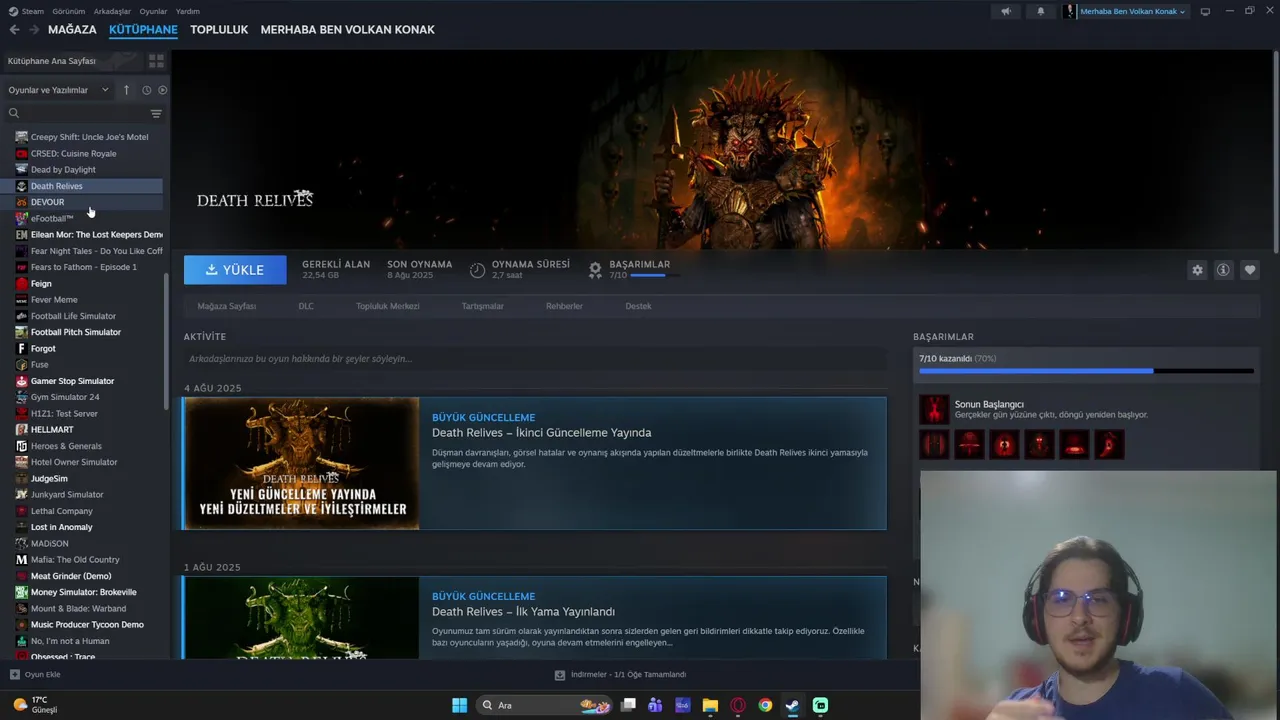This screenshot has width=1280, height=720.
Task: Click the Forgot game icon
Action: pyautogui.click(x=22, y=349)
